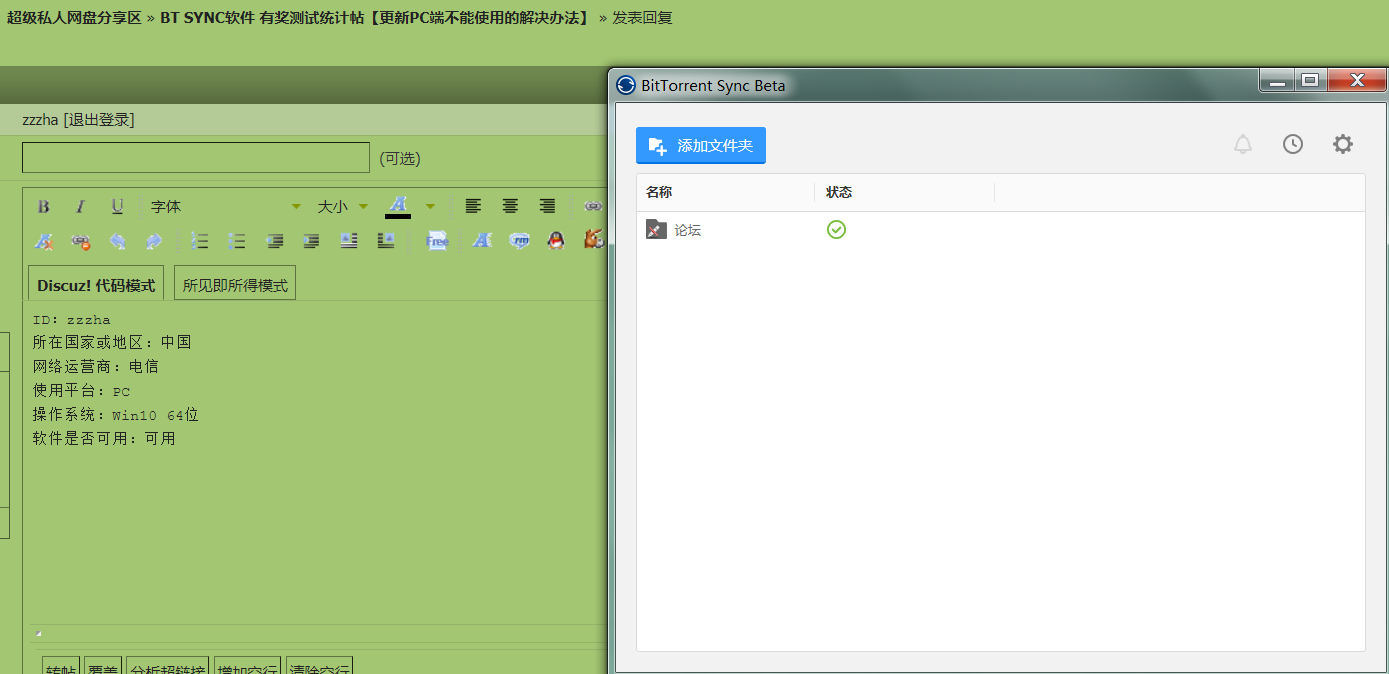
Task: Click the 增加空行 button below the editor
Action: coord(247,666)
